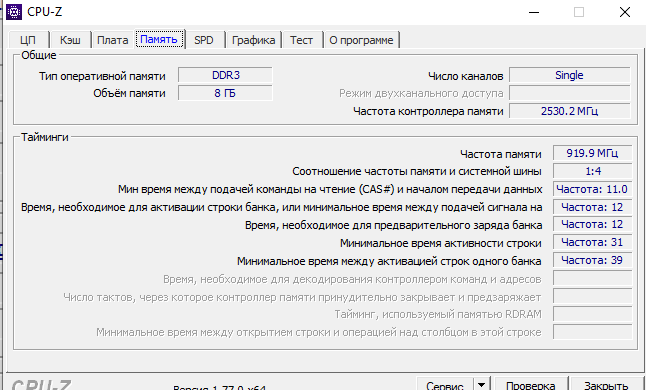This screenshot has width=646, height=390.
Task: Open the Кэш tab
Action: click(70, 40)
